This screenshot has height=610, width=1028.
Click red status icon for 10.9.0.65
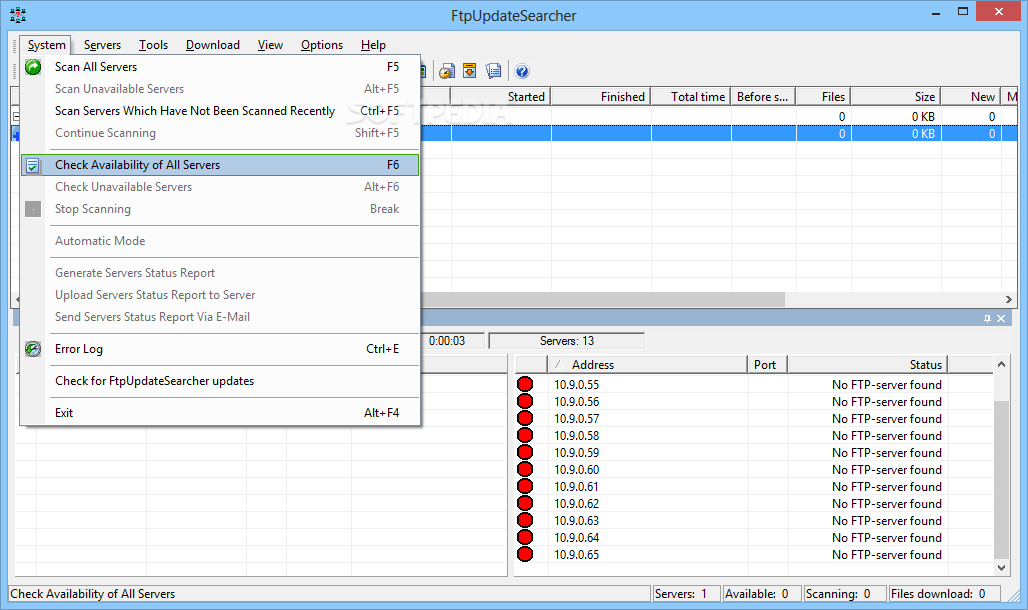pos(525,555)
